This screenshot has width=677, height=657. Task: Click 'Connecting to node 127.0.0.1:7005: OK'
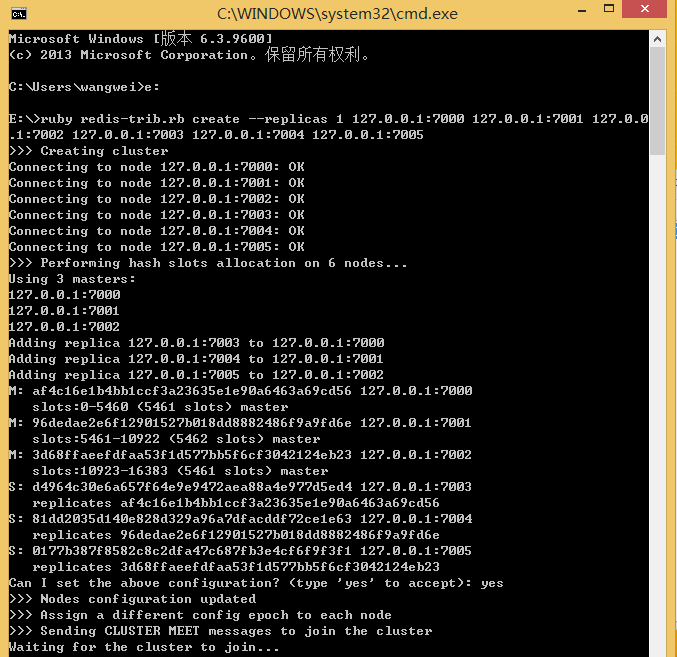pyautogui.click(x=157, y=246)
